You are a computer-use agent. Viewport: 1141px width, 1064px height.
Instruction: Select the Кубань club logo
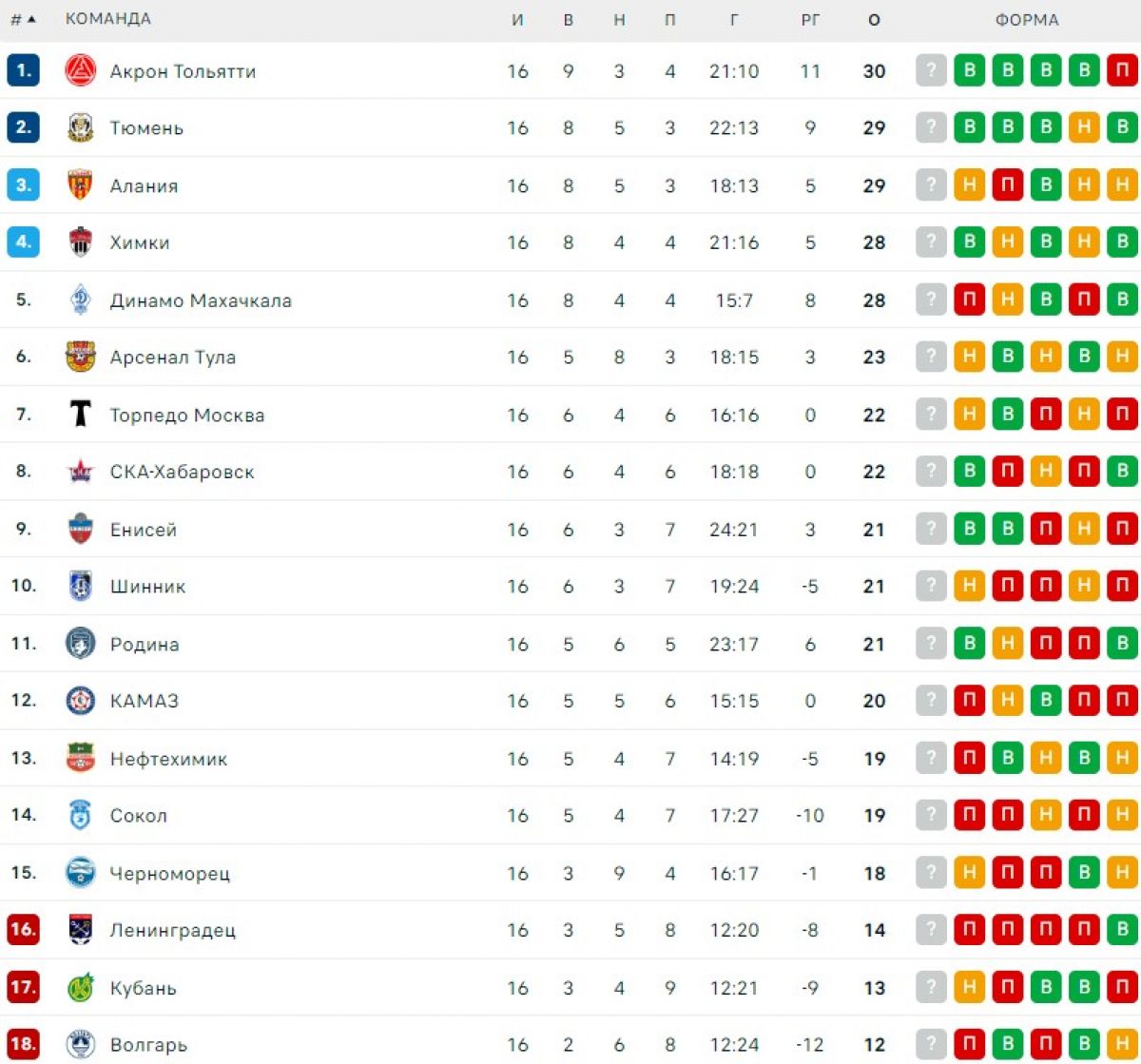[x=81, y=988]
